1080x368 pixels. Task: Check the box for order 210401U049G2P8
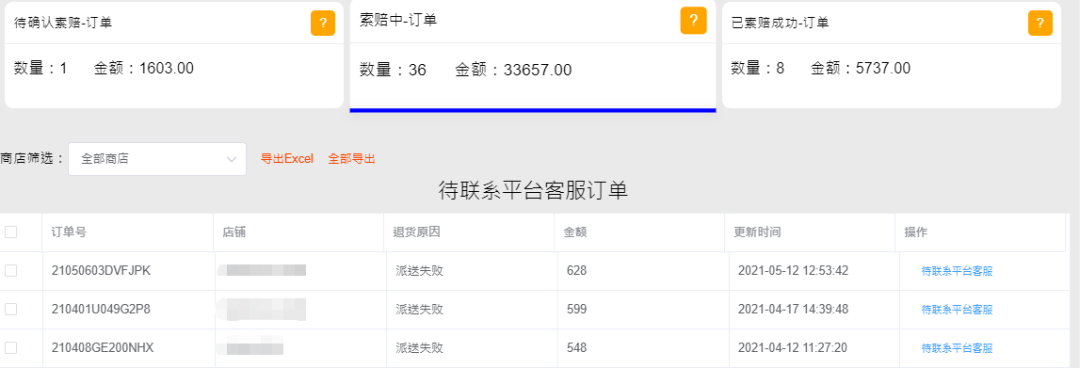11,309
